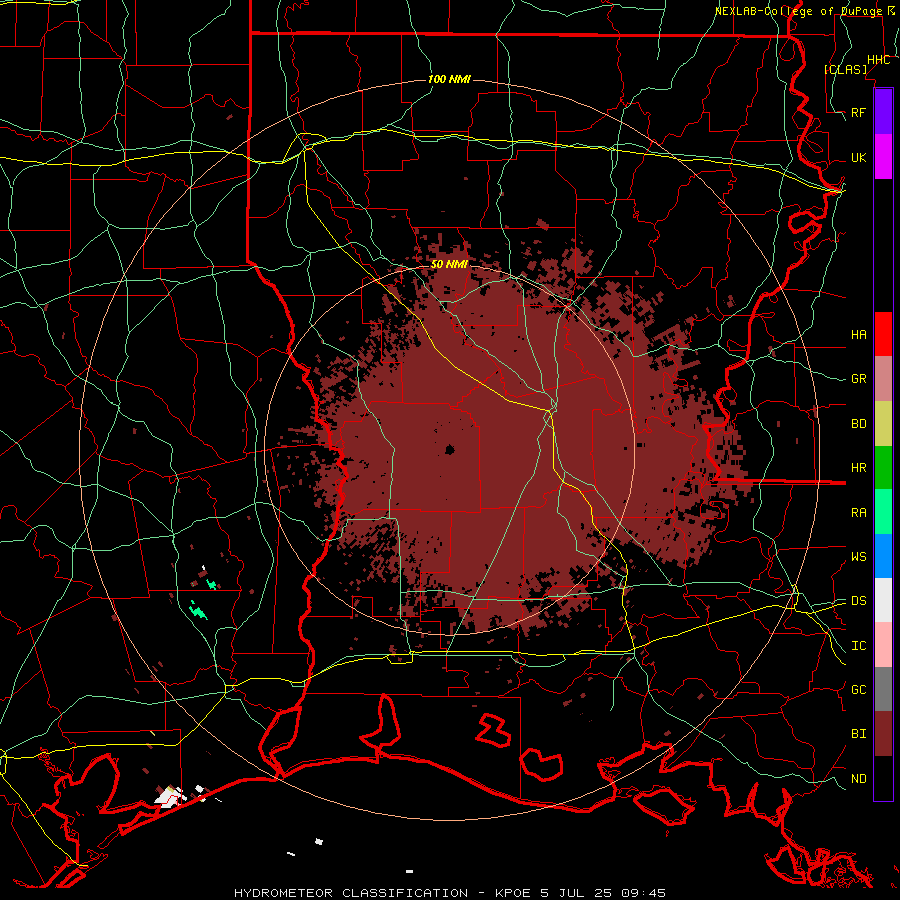This screenshot has height=900, width=900.
Task: Click the Hydrometeor Classification KPOE caption
Action: pyautogui.click(x=450, y=893)
